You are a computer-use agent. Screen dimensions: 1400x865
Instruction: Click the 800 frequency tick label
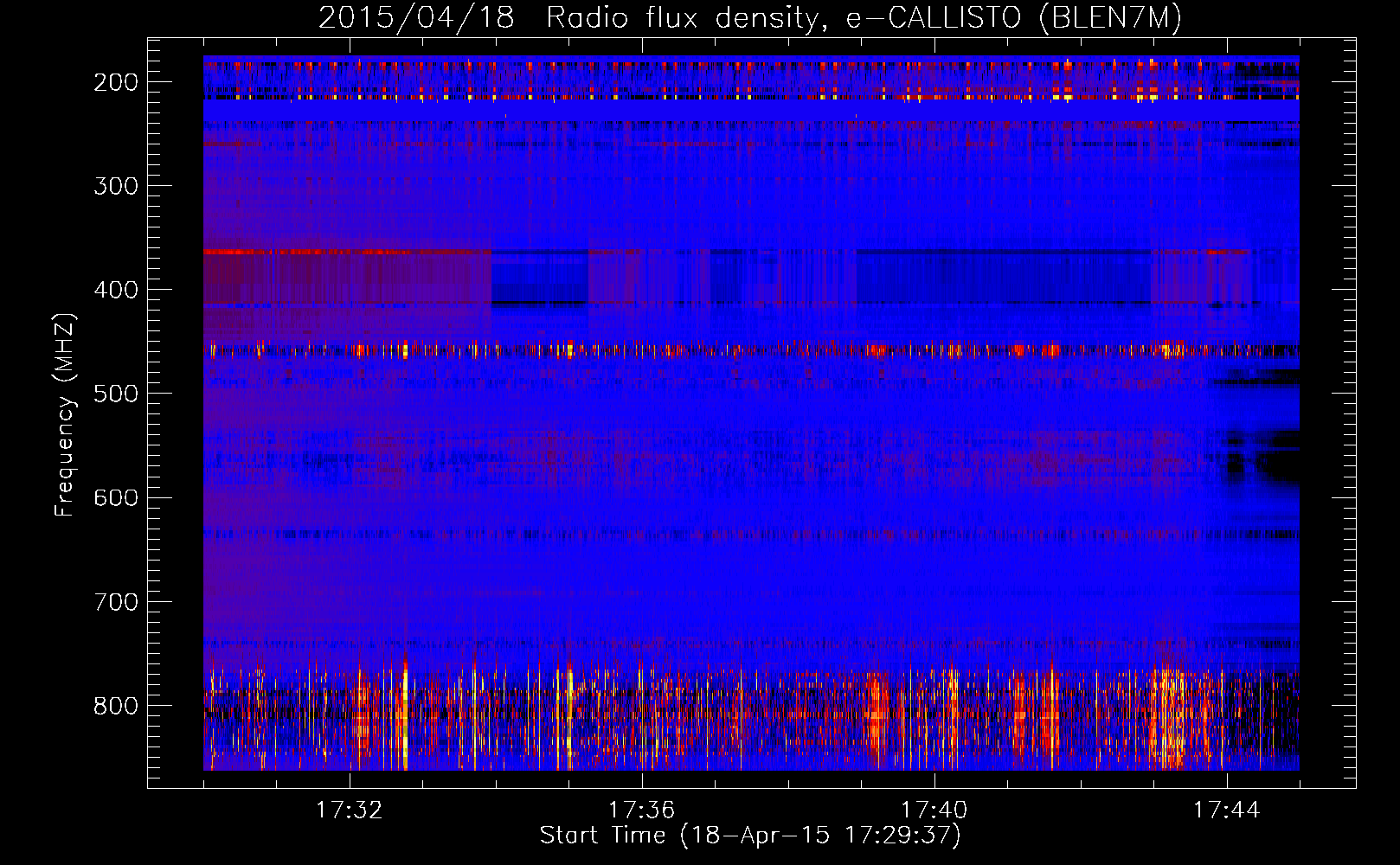pos(116,705)
